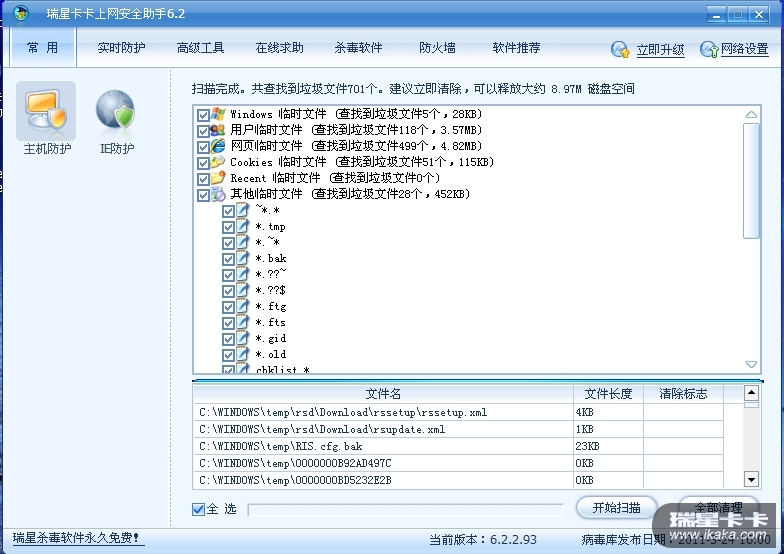This screenshot has width=784, height=554.
Task: Open the 软件推荐 tab
Action: tap(516, 48)
